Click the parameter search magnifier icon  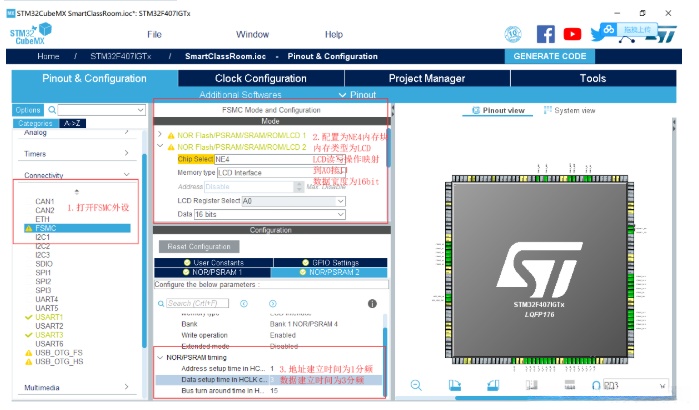tap(160, 304)
